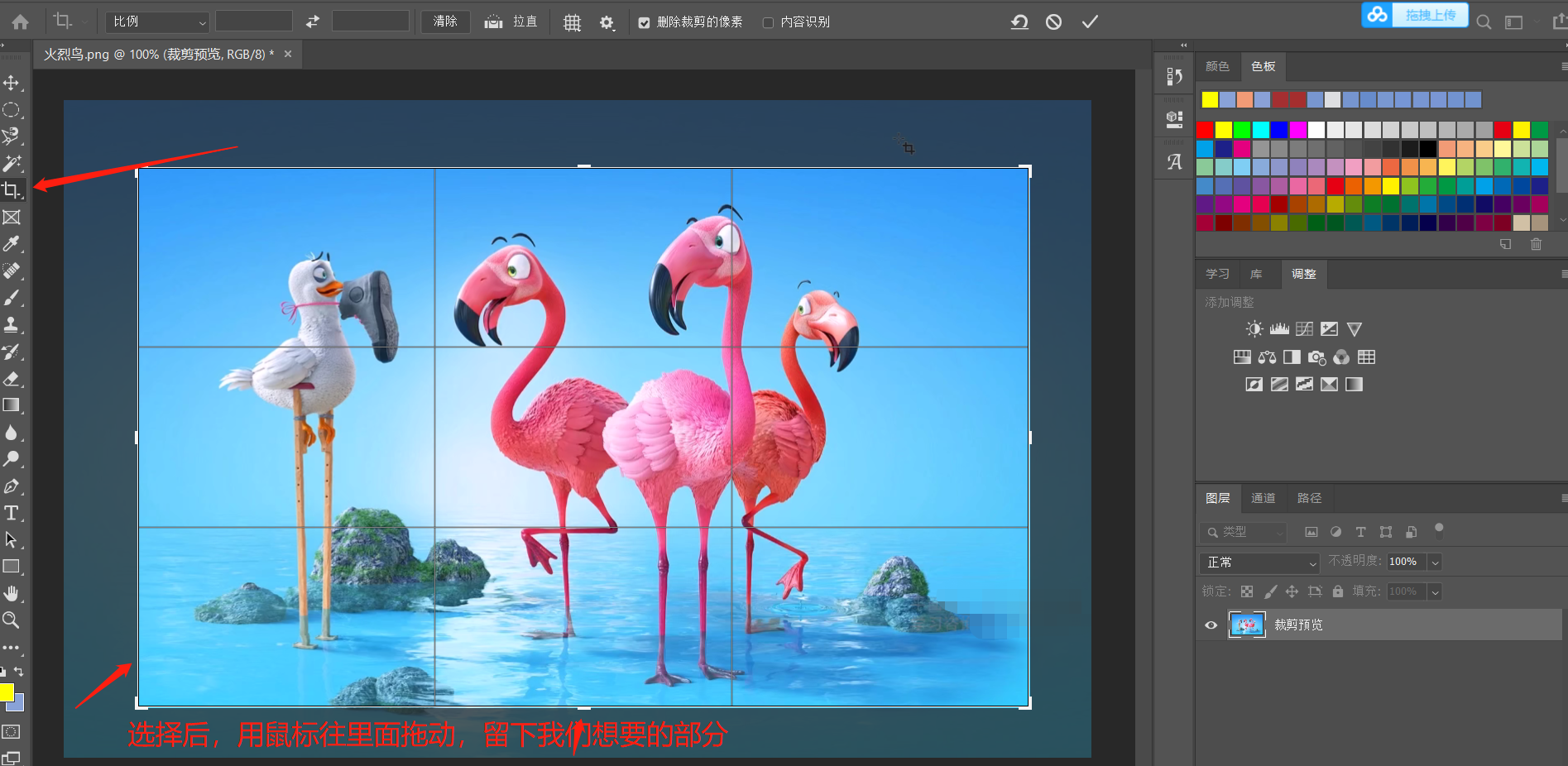Image resolution: width=1568 pixels, height=766 pixels.
Task: Select the Pen tool
Action: pyautogui.click(x=12, y=486)
